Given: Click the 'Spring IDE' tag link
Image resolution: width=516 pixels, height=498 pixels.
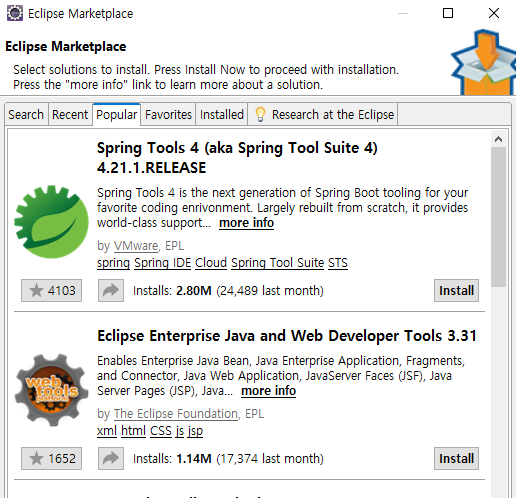Looking at the screenshot, I should coord(162,263).
